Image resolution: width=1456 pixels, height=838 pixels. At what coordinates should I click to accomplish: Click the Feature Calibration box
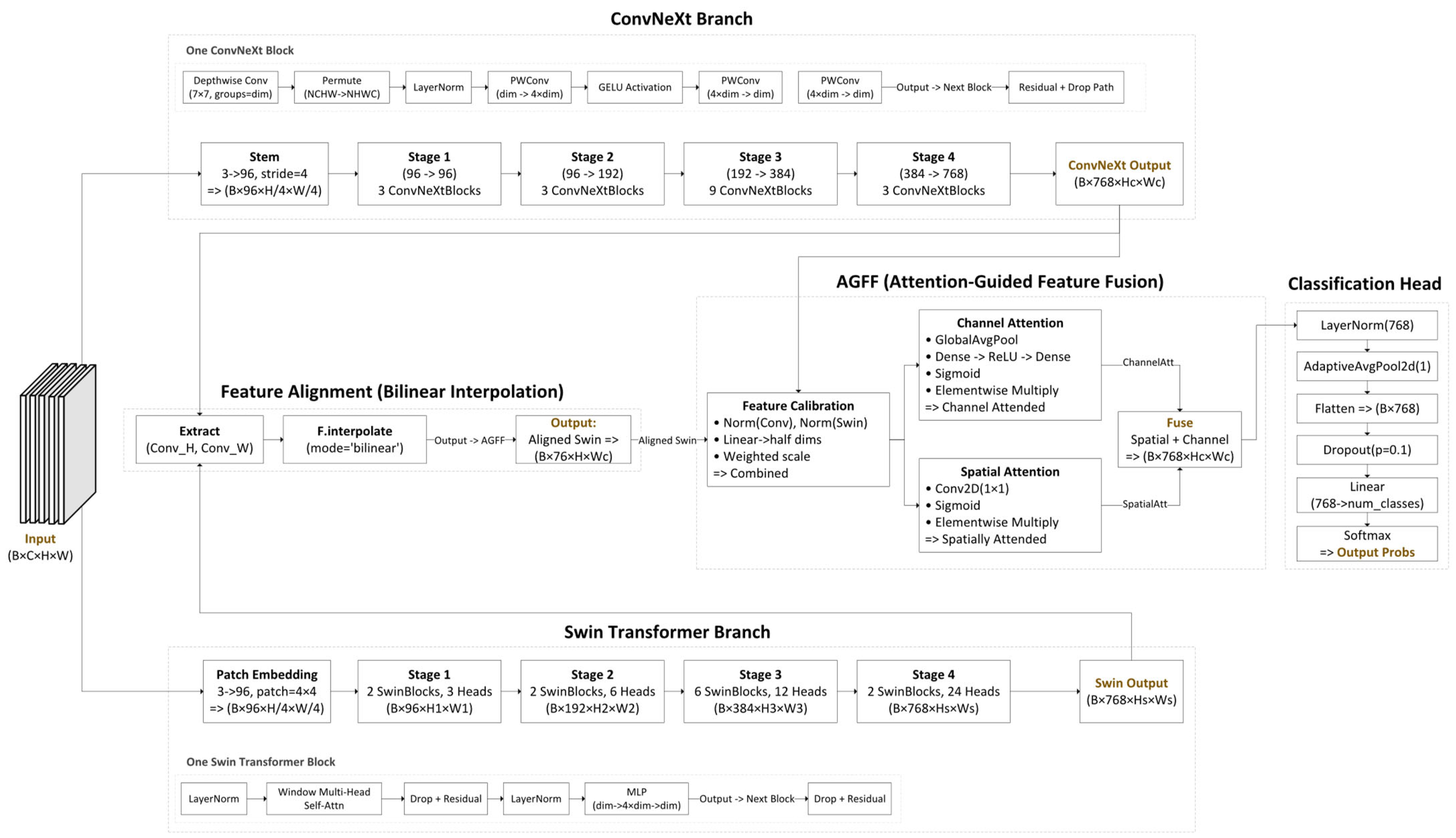(x=797, y=440)
